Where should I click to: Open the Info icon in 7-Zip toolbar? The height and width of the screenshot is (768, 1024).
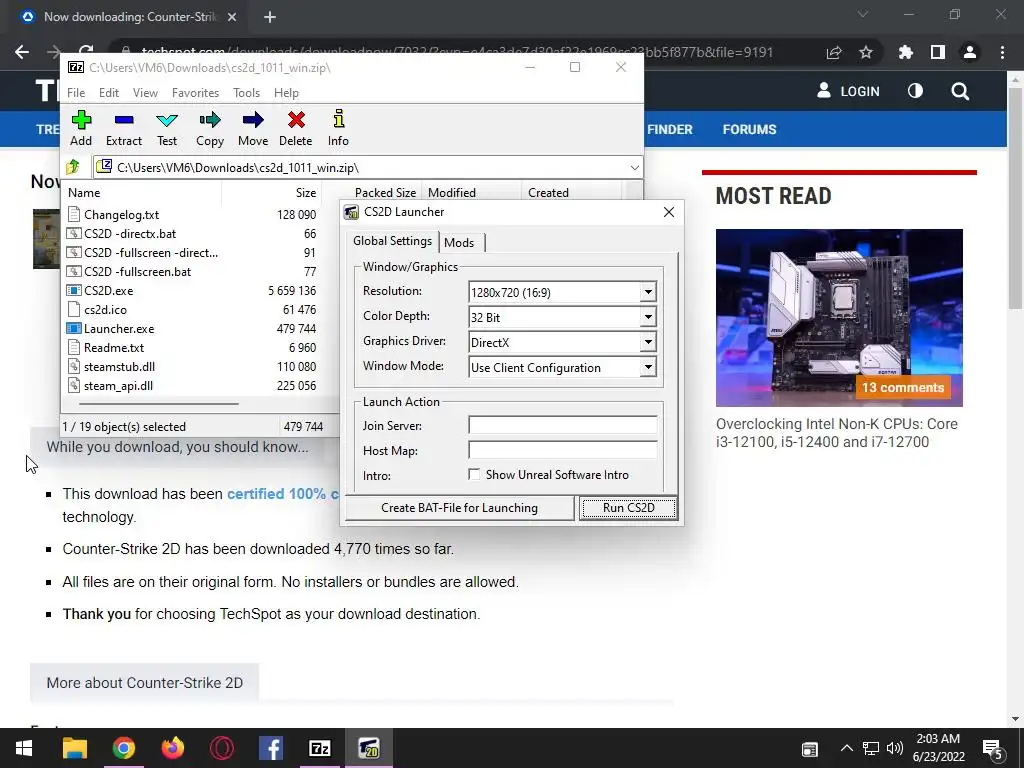(x=338, y=128)
